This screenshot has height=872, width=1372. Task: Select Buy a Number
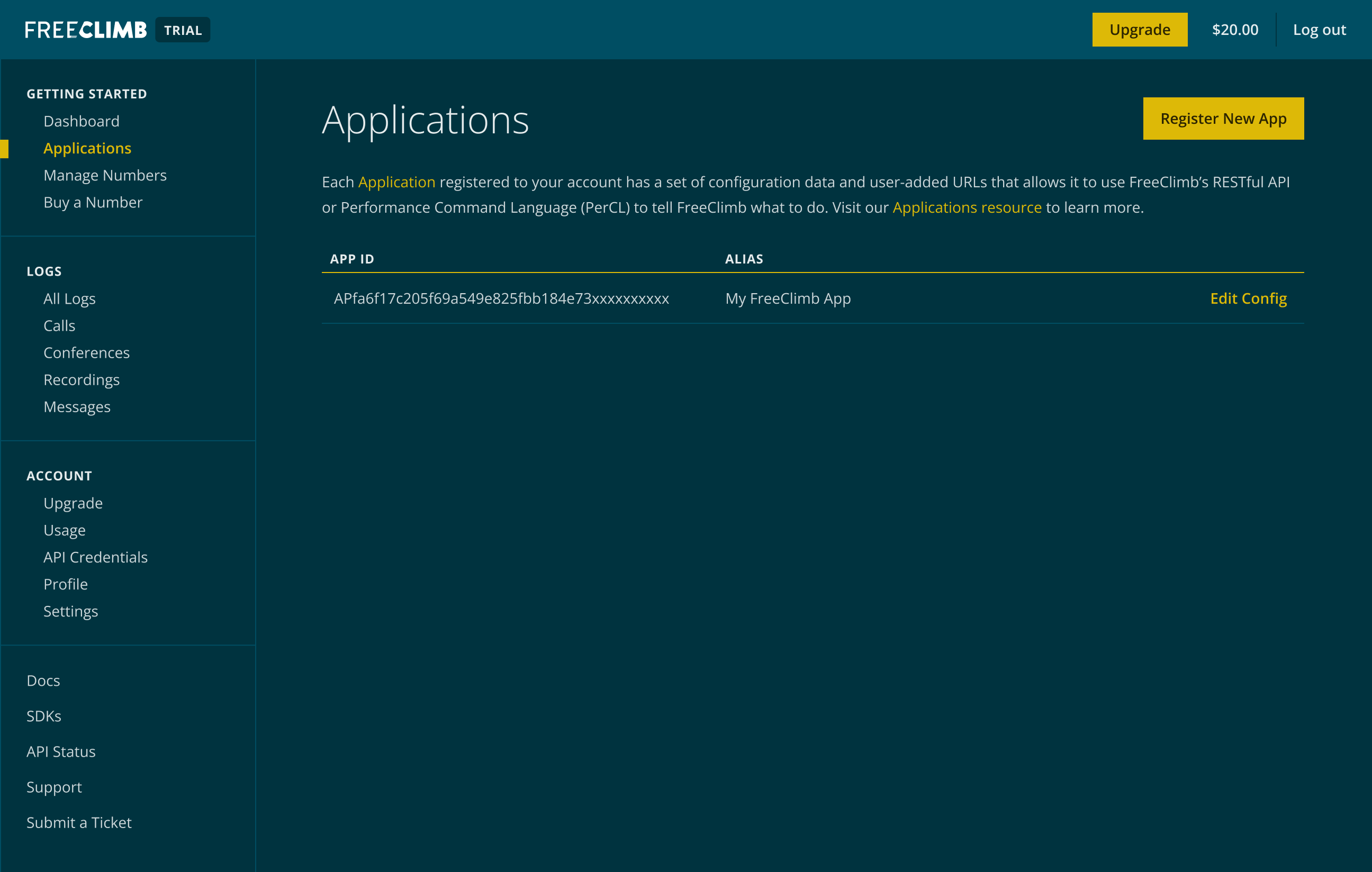tap(93, 202)
